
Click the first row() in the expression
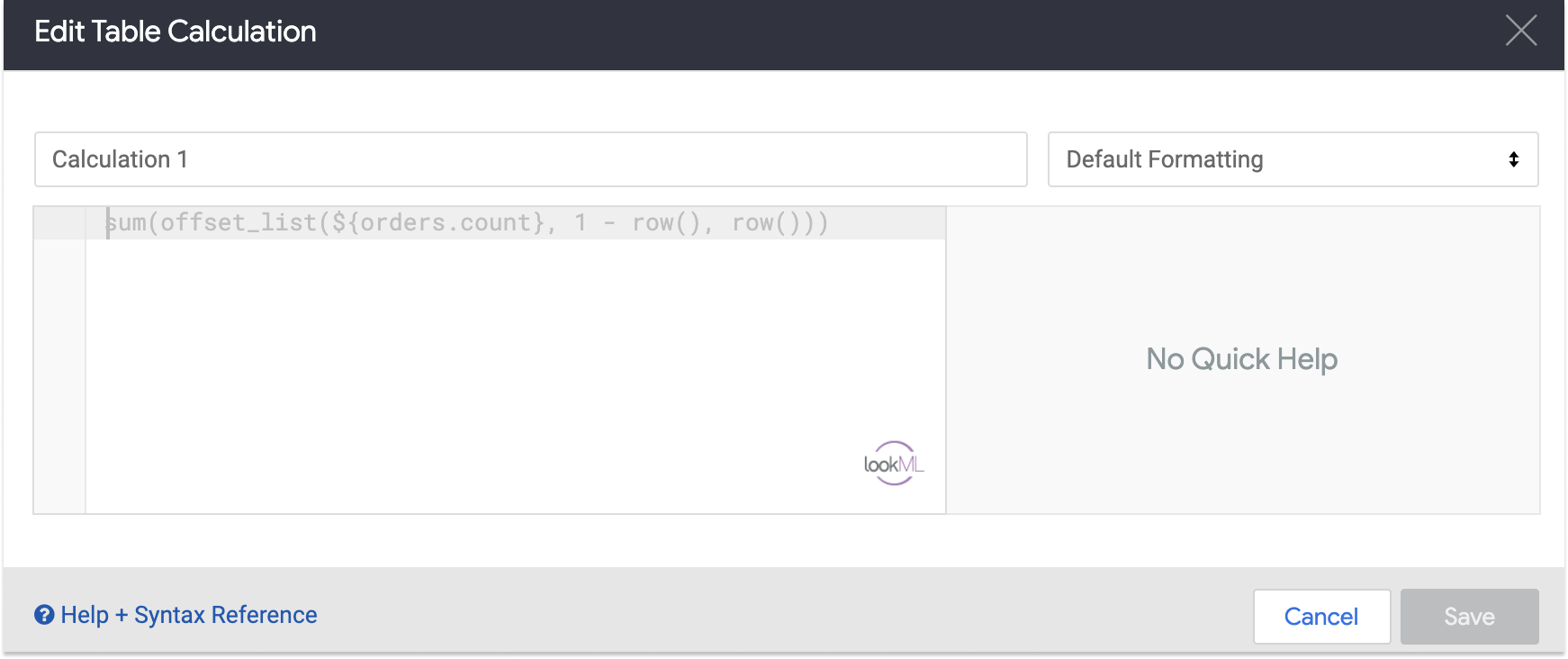[x=665, y=222]
